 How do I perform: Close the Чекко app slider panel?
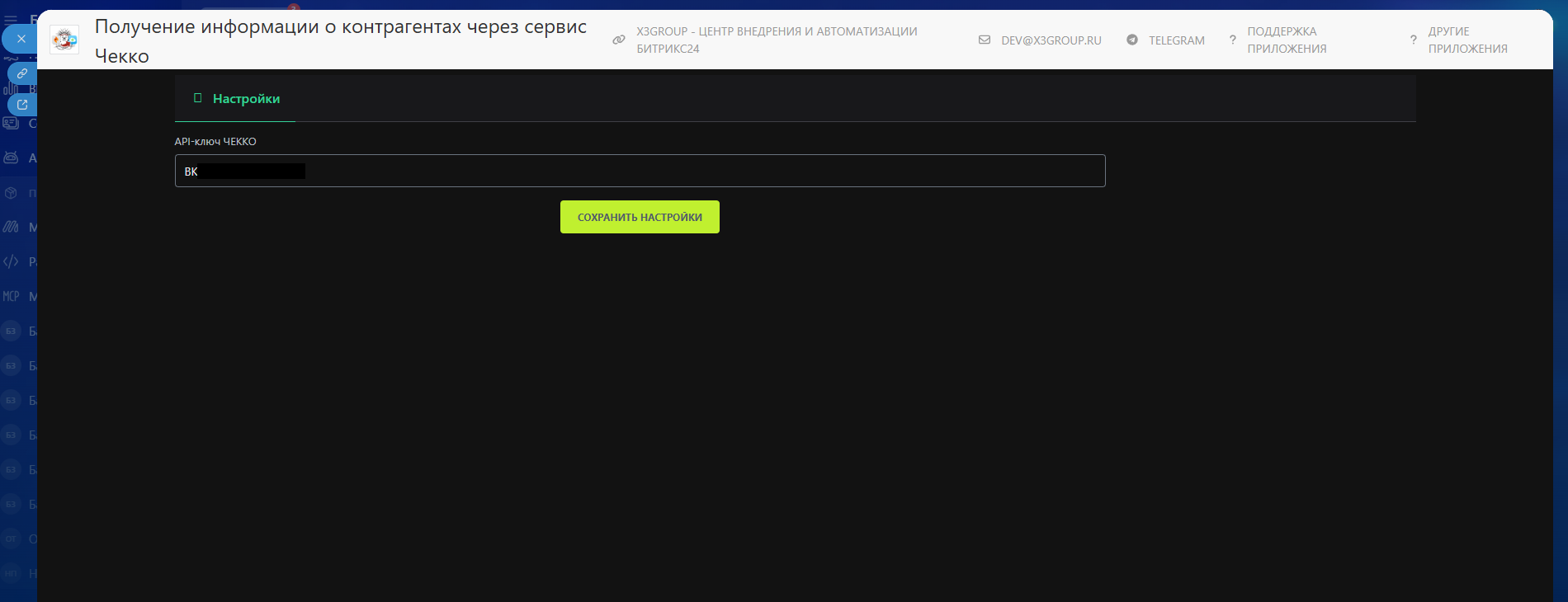(21, 39)
